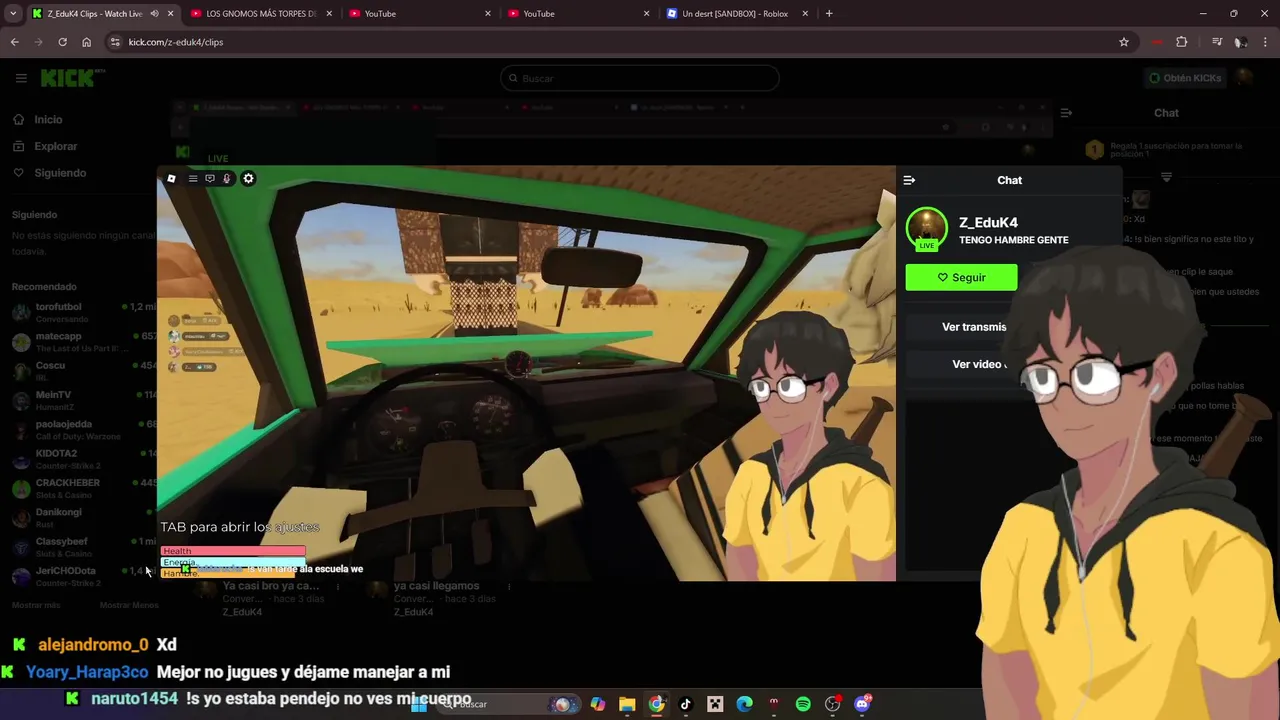
Task: Open Siguiendo in sidebar
Action: [60, 173]
